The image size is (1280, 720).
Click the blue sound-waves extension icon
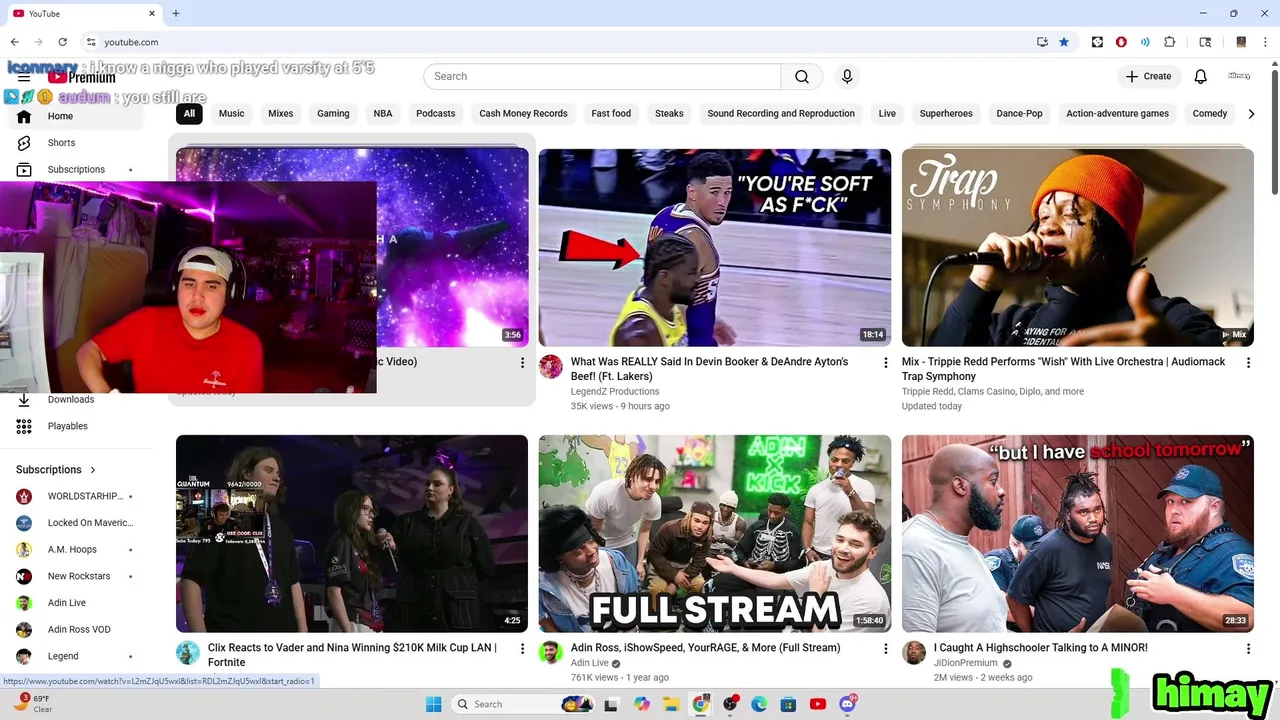[x=1145, y=42]
